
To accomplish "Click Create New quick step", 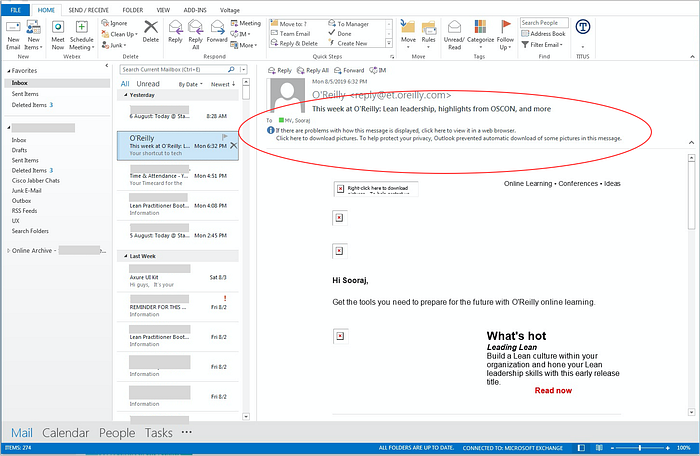I will [x=348, y=43].
